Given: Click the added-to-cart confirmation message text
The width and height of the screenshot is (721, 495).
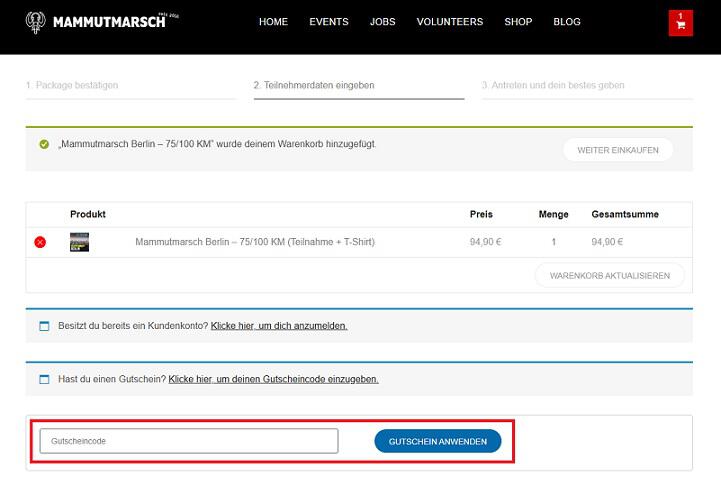Looking at the screenshot, I should click(217, 144).
